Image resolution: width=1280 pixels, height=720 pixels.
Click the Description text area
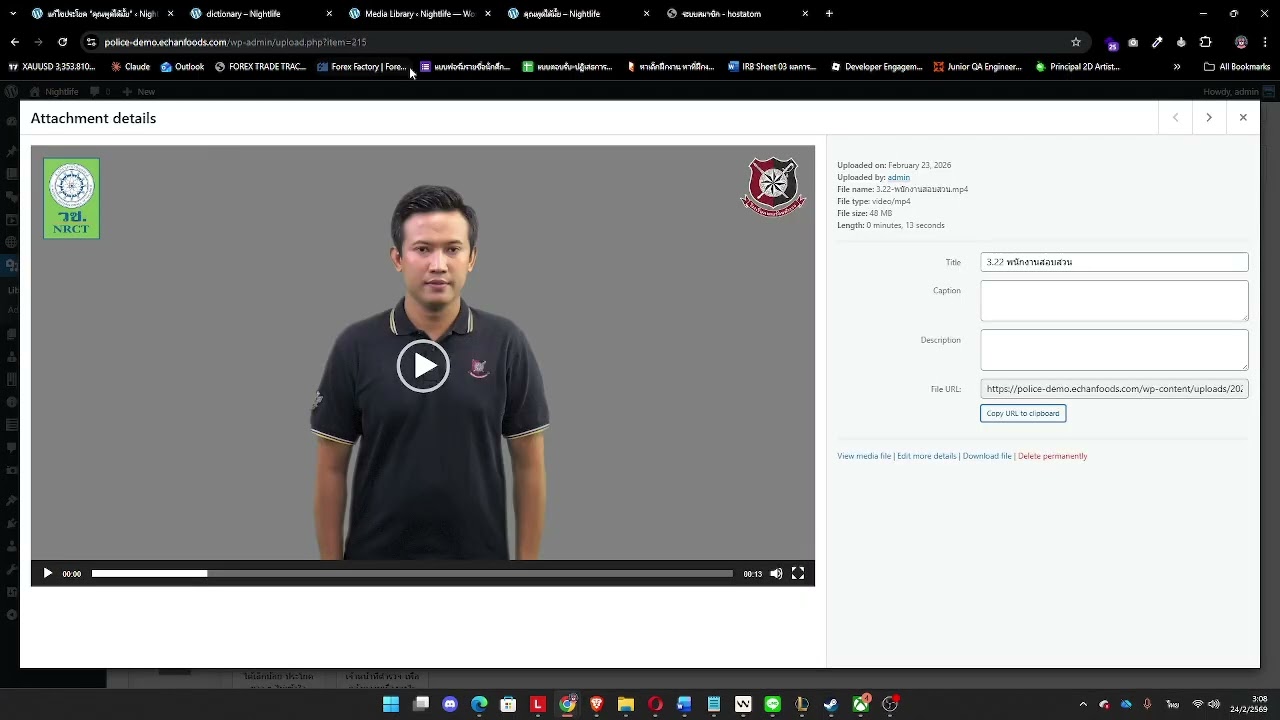1114,350
